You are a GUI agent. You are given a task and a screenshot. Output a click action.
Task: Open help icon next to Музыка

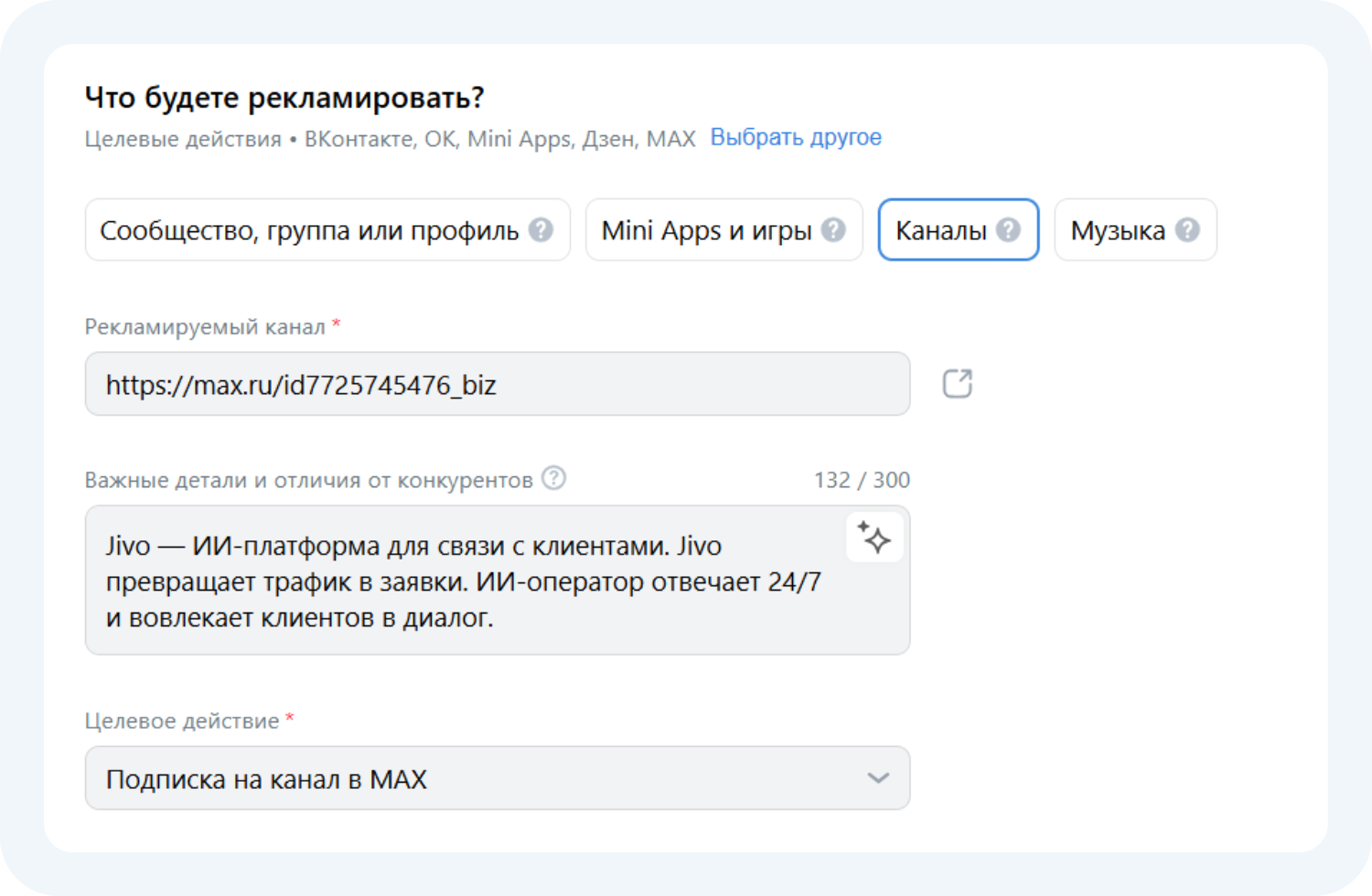(x=1187, y=229)
